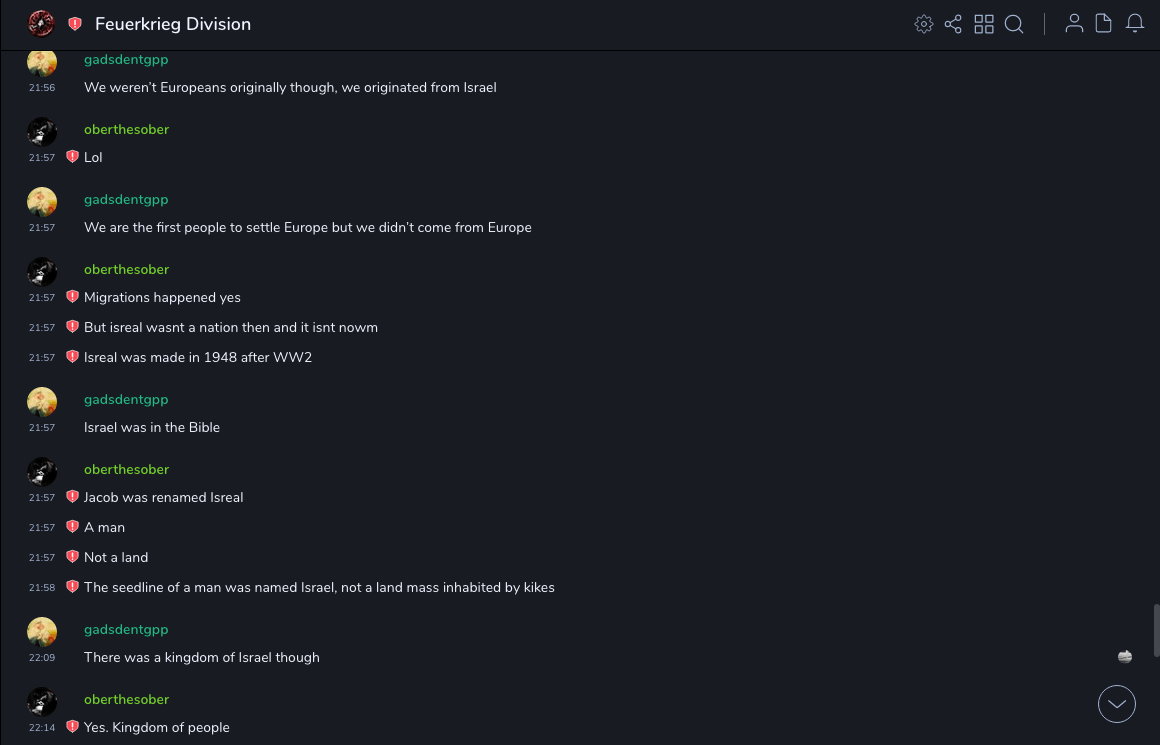This screenshot has width=1160, height=745.
Task: Open the user profile icon in the header
Action: point(1074,24)
